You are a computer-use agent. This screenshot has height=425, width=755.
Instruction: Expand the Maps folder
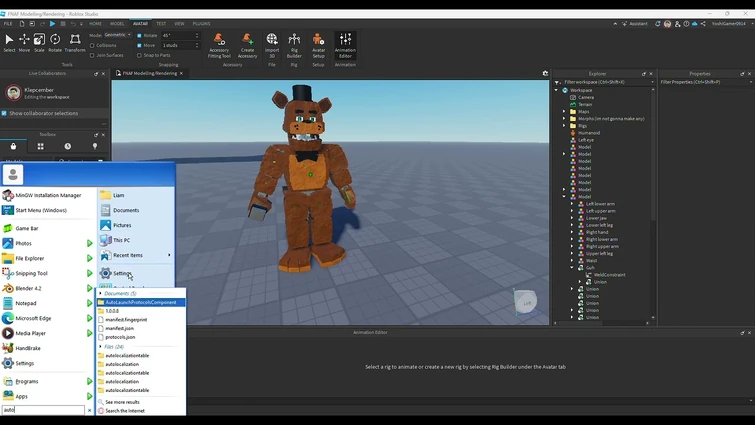coord(564,111)
